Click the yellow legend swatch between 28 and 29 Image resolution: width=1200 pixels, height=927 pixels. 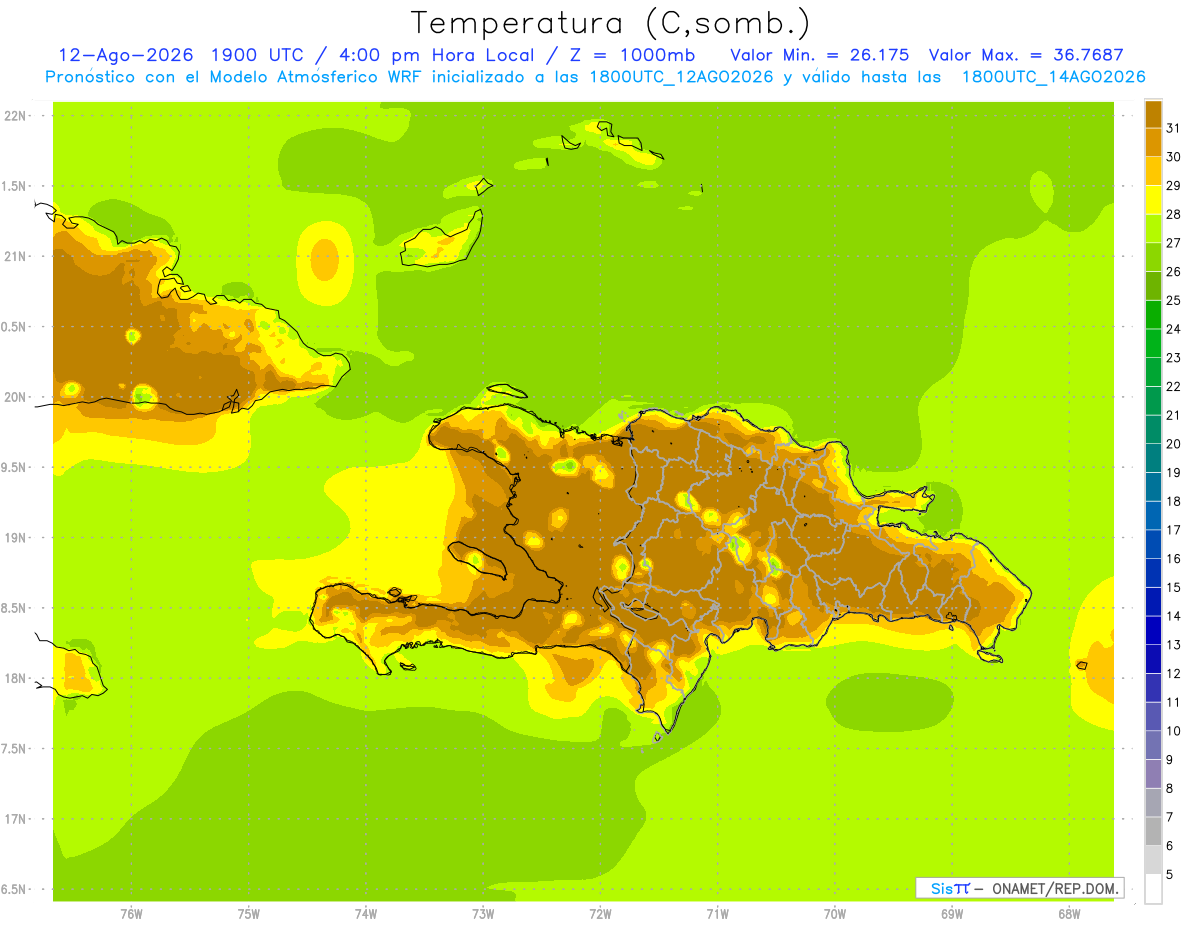pos(1153,200)
